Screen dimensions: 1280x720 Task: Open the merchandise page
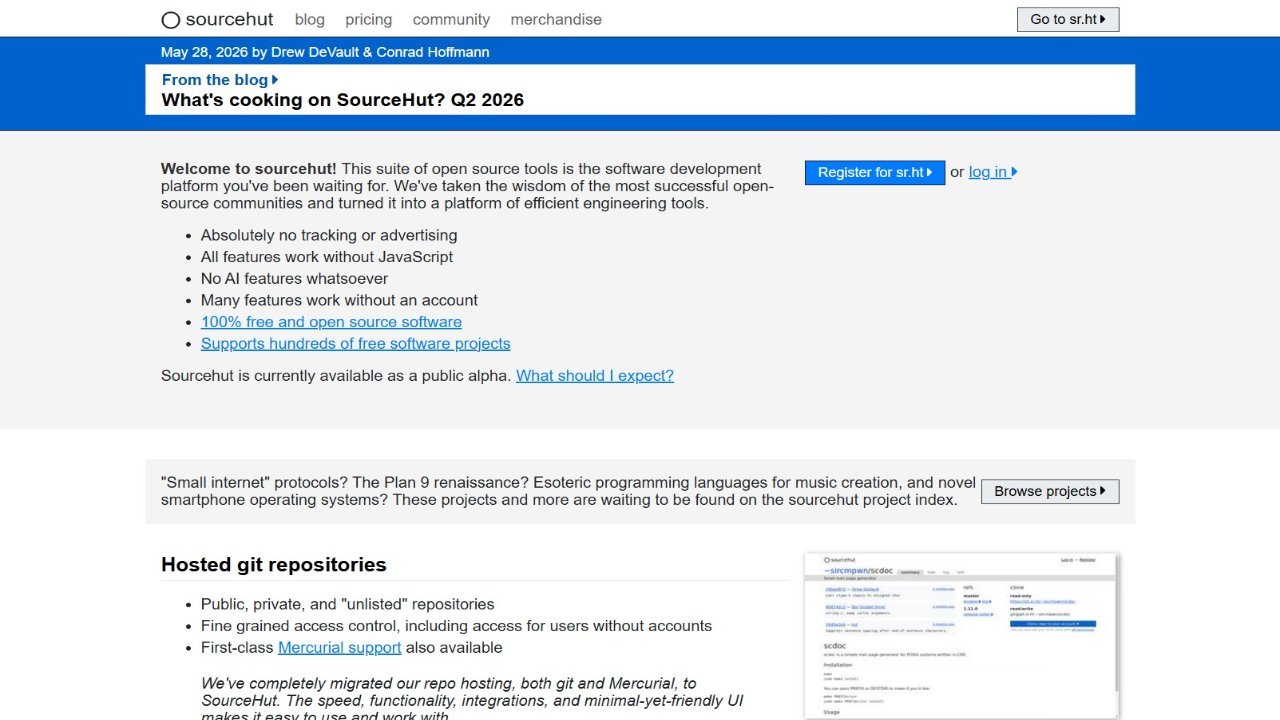[x=556, y=19]
